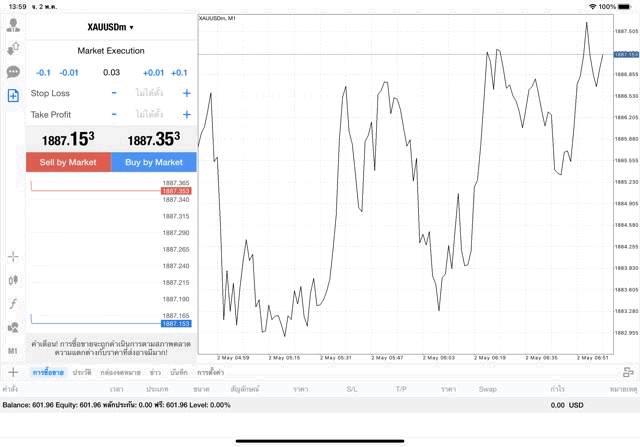Increase volume by 0.01
This screenshot has height=447, width=640.
[x=153, y=72]
